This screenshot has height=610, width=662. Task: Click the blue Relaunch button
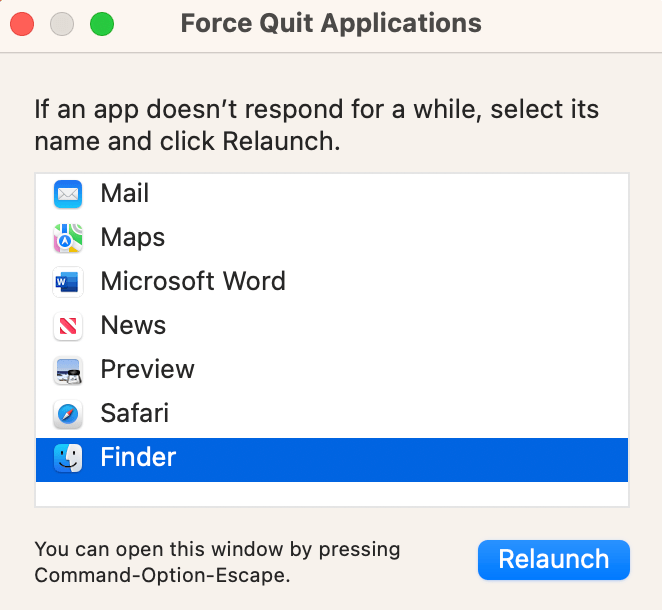click(553, 560)
